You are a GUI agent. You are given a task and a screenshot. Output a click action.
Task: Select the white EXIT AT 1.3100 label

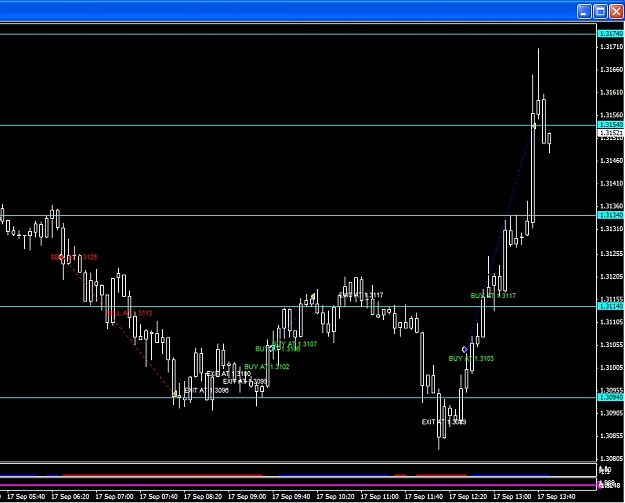pos(229,374)
